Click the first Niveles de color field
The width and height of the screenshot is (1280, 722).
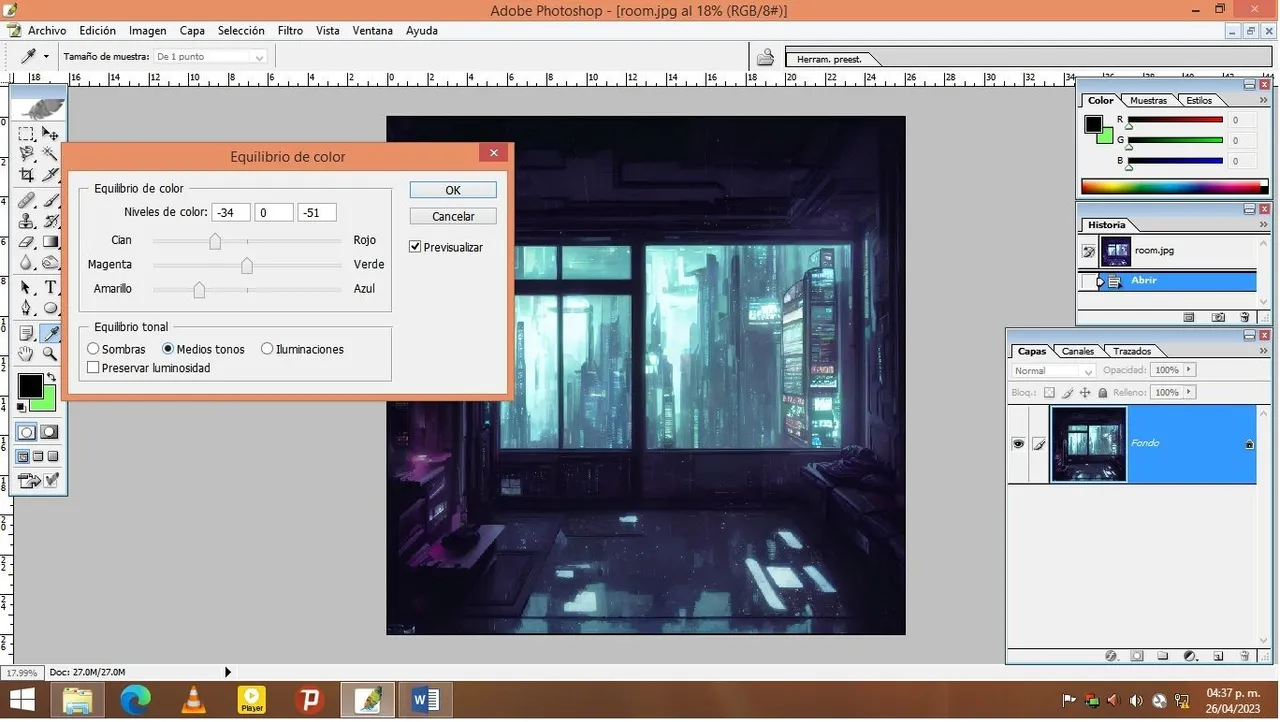pos(231,212)
